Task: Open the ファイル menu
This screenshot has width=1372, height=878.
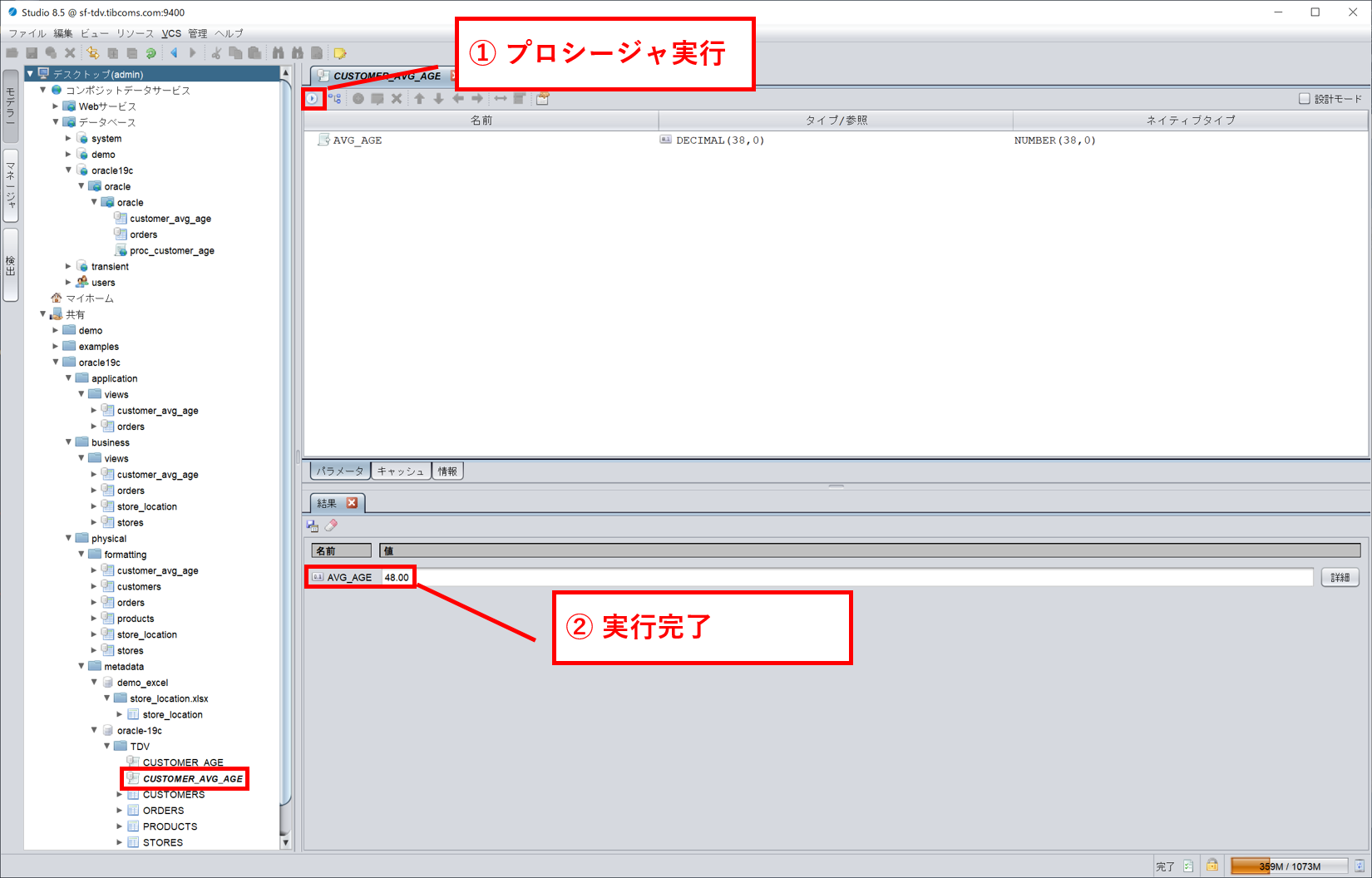Action: (x=27, y=33)
